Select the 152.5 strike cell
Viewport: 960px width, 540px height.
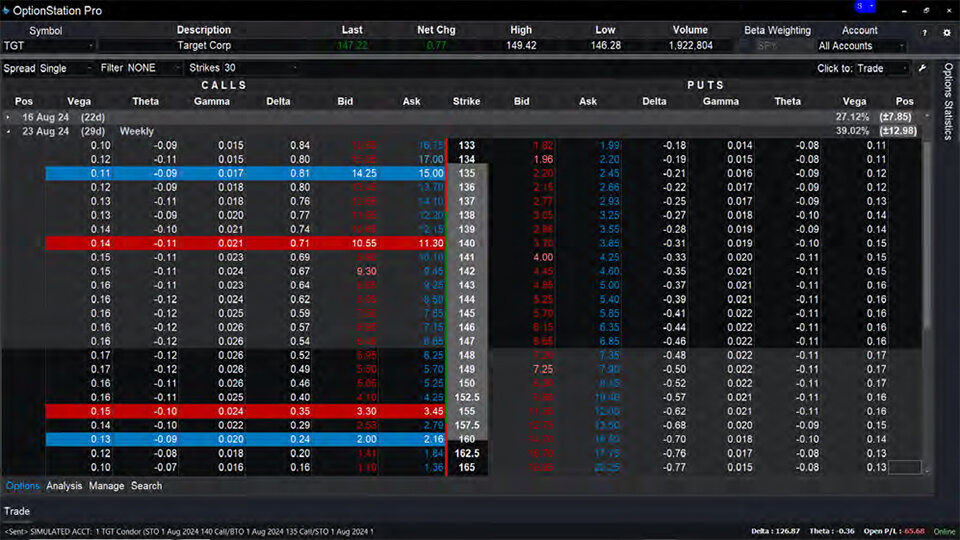pyautogui.click(x=467, y=397)
